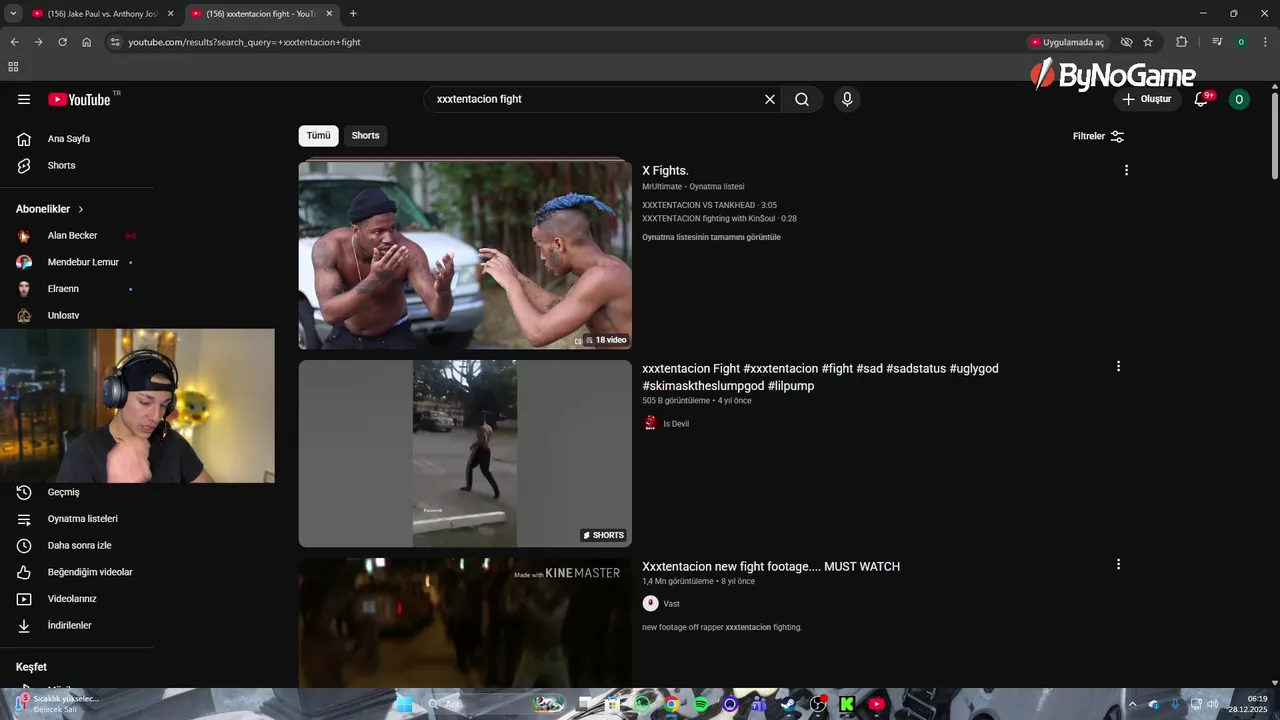
Task: Click Oynatma listesinin tamamını görüntüle link
Action: (x=711, y=237)
